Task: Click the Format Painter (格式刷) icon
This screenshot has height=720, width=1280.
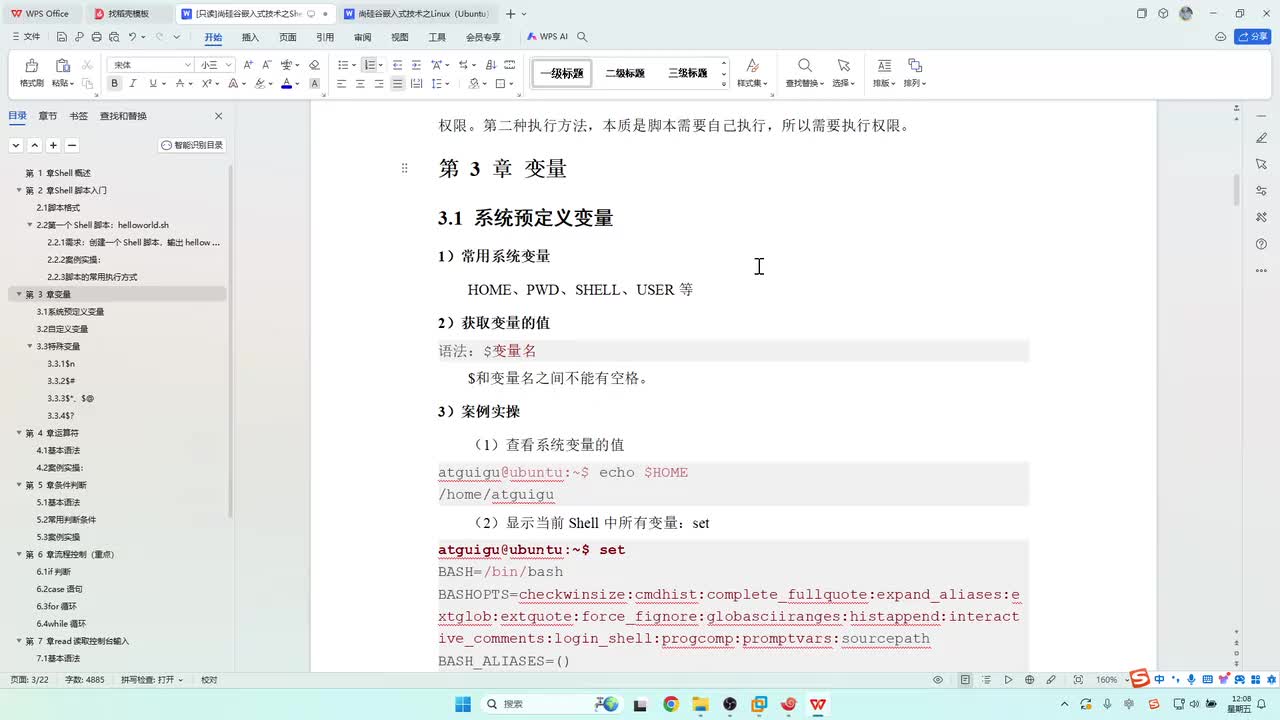Action: pos(32,66)
